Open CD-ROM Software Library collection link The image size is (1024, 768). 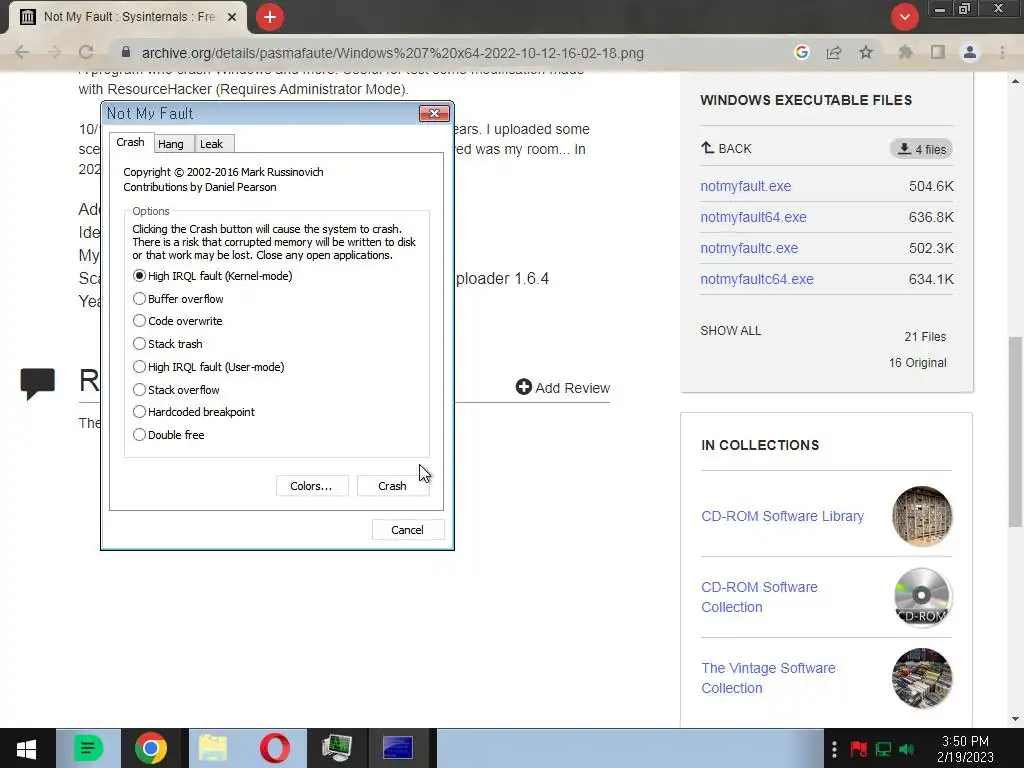tap(782, 516)
